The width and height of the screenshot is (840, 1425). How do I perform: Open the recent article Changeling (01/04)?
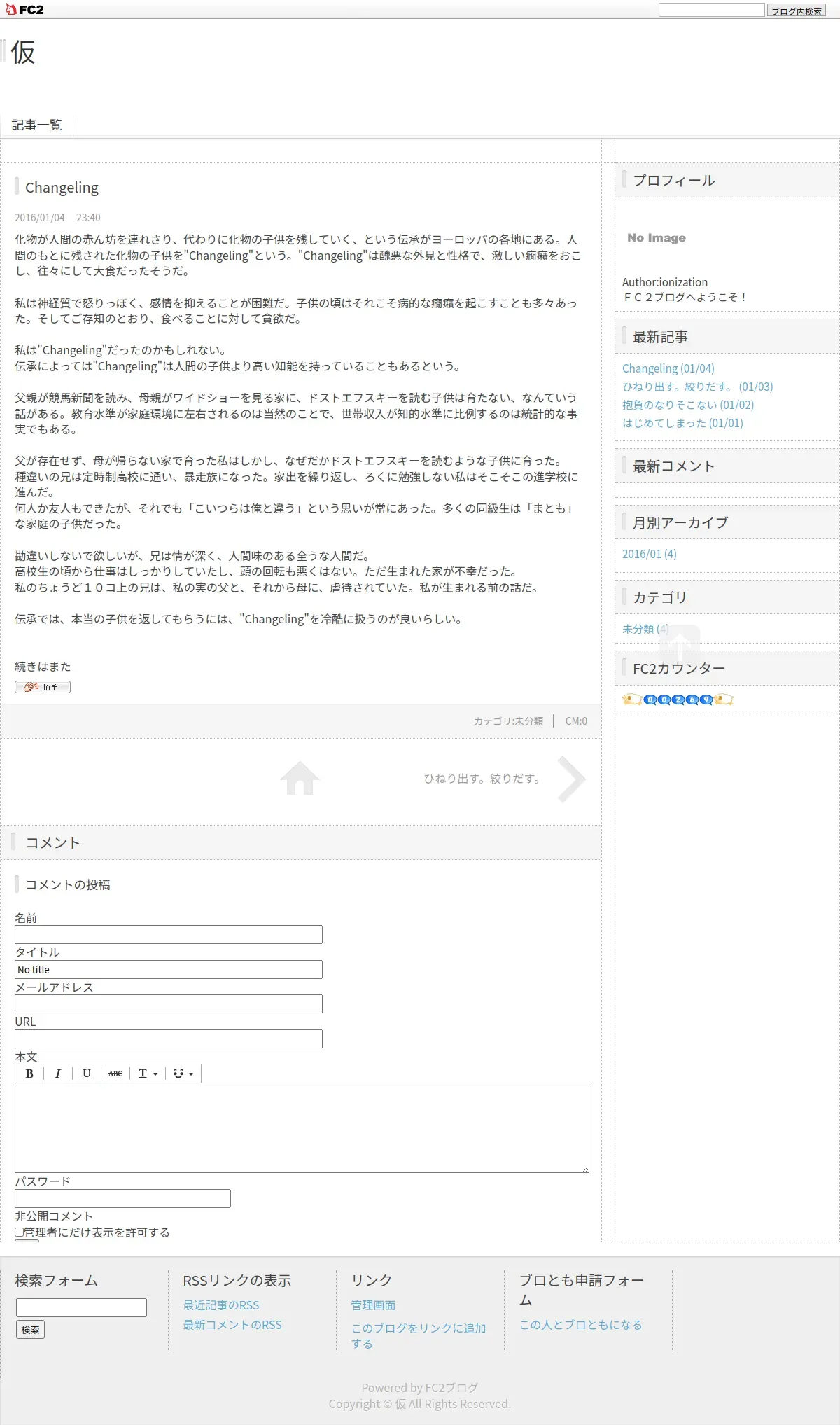coord(668,368)
